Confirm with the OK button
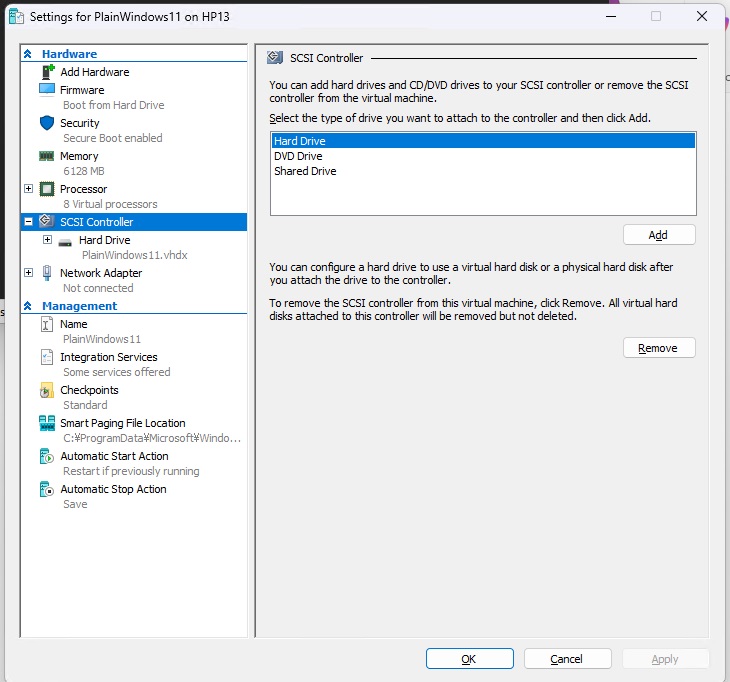The width and height of the screenshot is (730, 682). 469,659
